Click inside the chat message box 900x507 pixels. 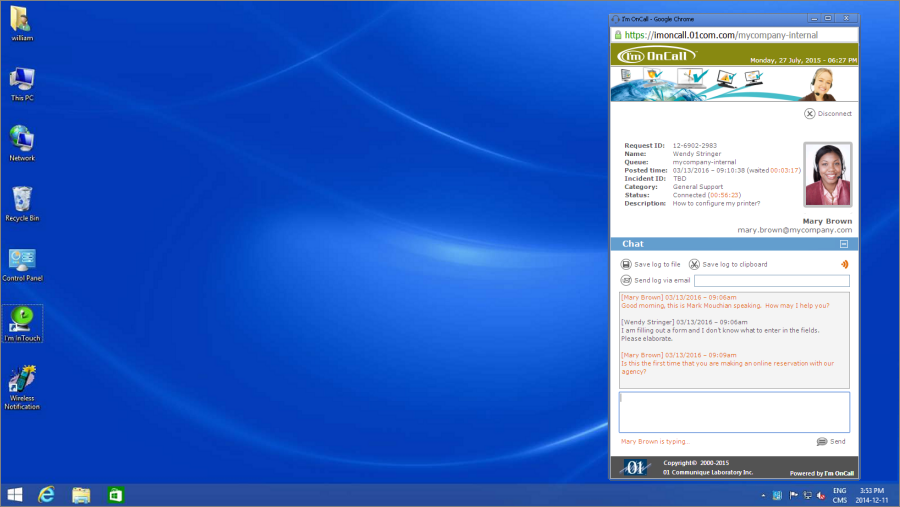point(734,412)
